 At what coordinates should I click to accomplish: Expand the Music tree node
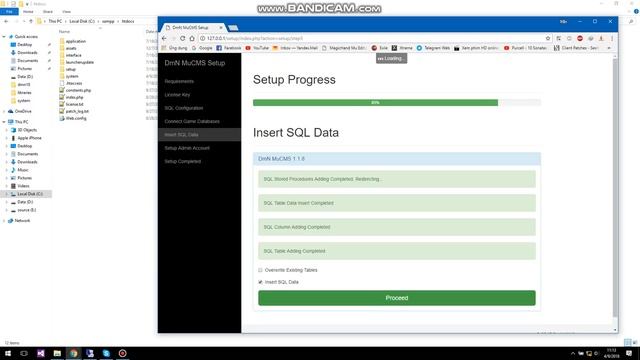pyautogui.click(x=7, y=170)
